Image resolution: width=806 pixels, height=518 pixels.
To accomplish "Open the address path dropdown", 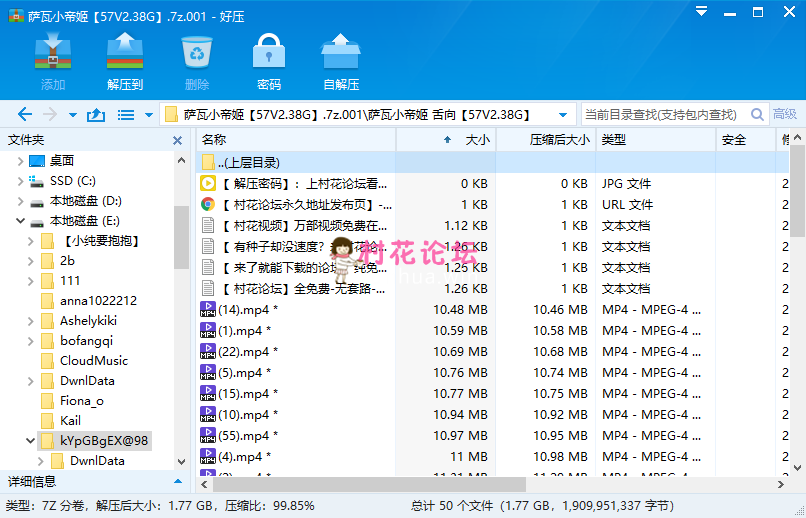I will point(563,115).
